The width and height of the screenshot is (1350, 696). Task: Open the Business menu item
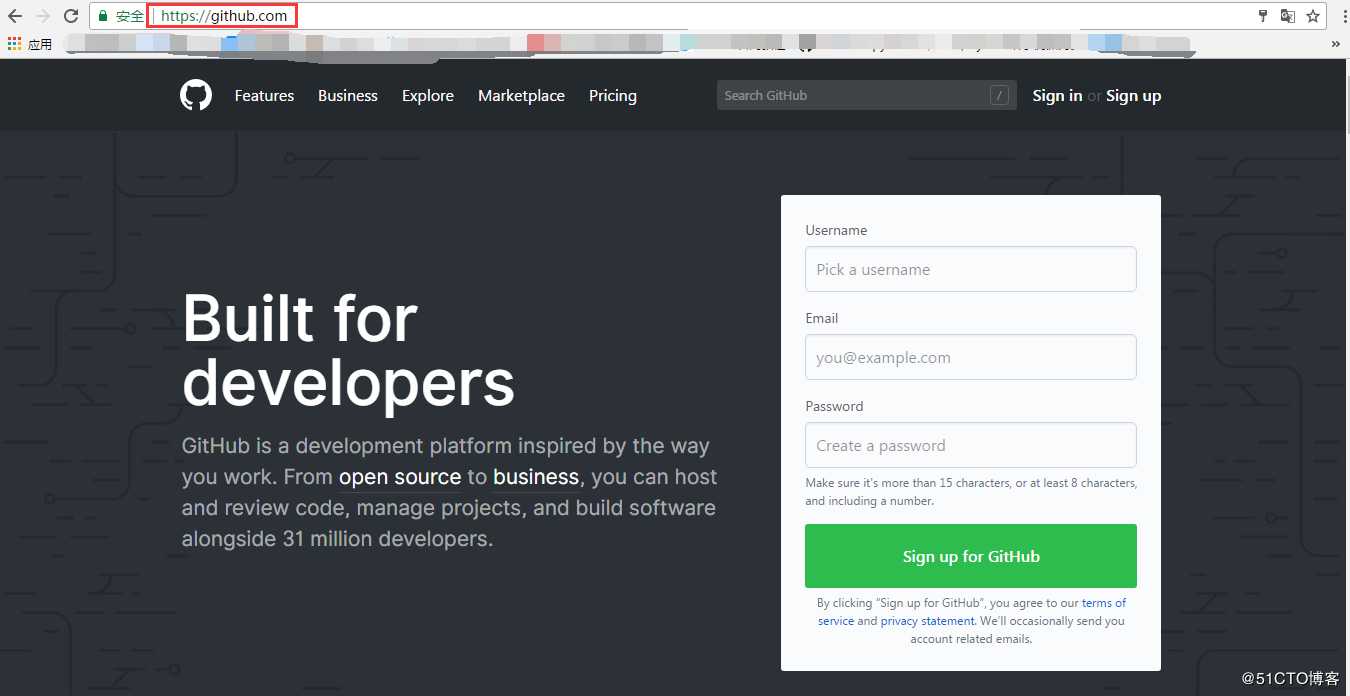[348, 96]
